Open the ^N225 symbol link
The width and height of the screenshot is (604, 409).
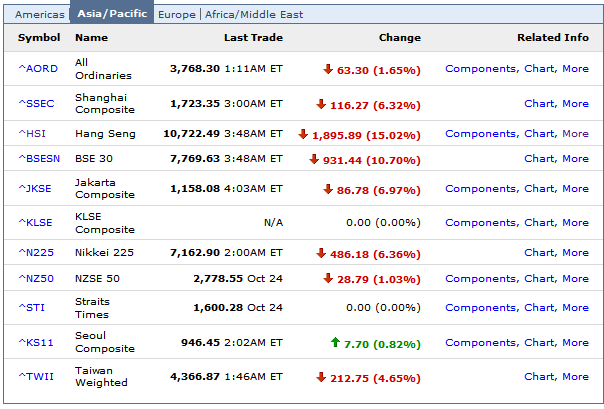coord(36,253)
